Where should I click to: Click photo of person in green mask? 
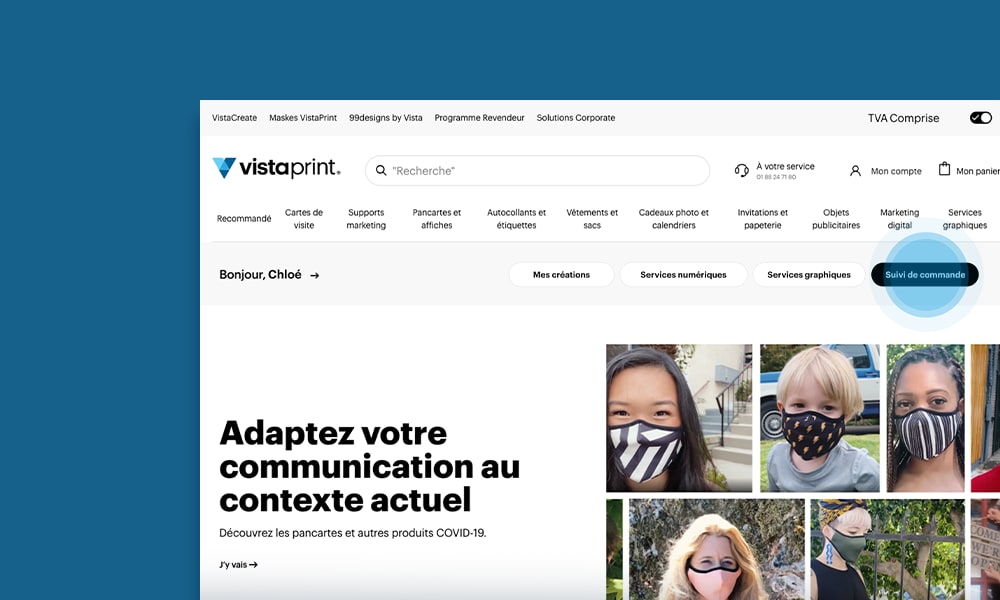click(887, 550)
